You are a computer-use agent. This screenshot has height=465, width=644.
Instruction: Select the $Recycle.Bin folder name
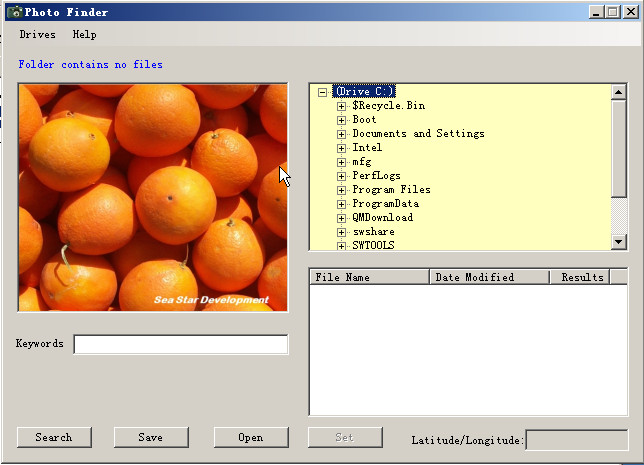pyautogui.click(x=389, y=106)
